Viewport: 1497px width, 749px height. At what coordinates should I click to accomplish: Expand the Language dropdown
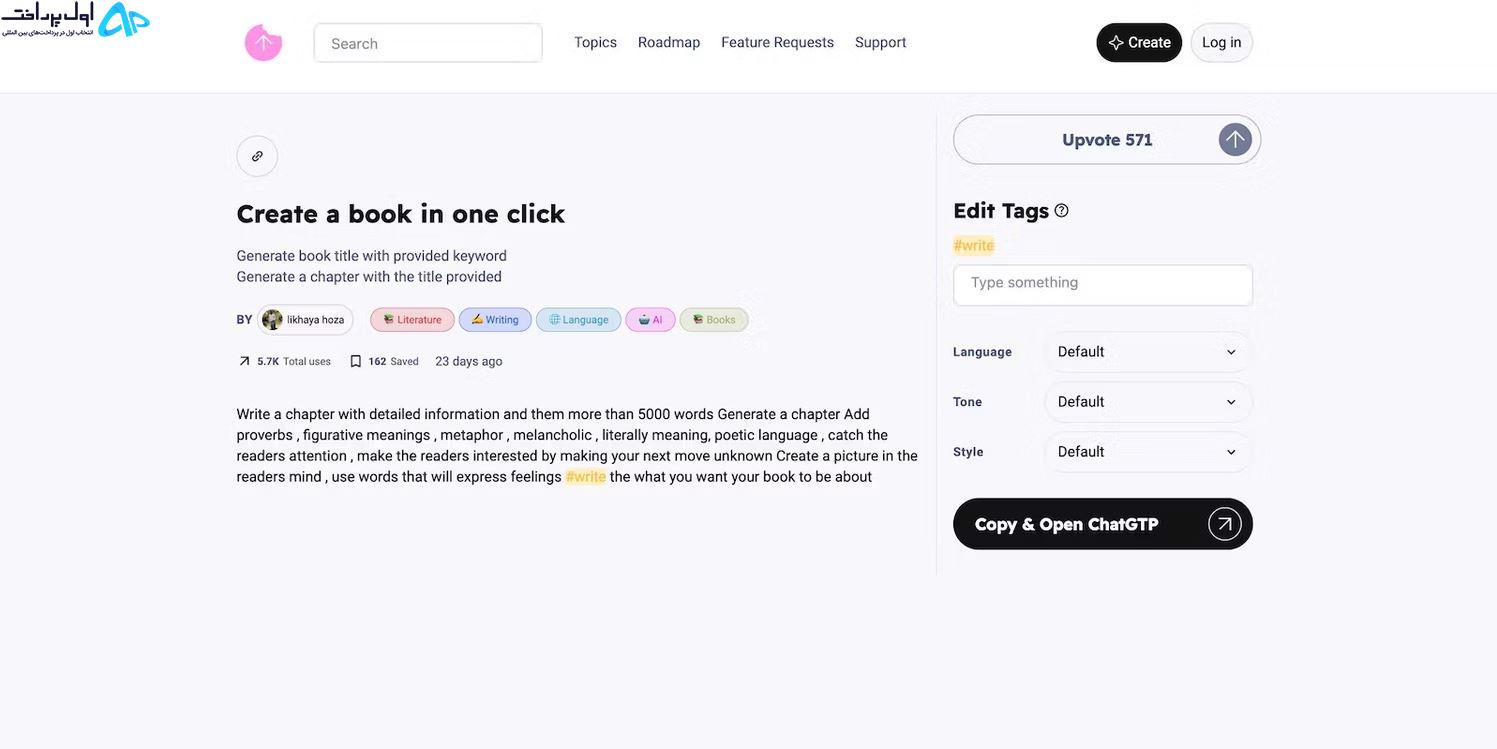1148,352
